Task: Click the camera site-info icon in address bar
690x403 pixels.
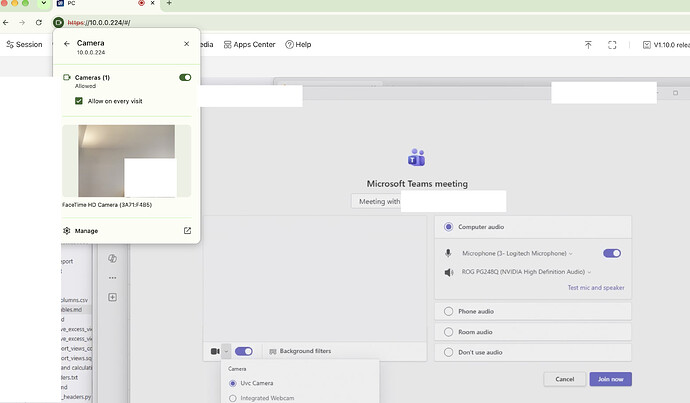Action: coord(59,22)
